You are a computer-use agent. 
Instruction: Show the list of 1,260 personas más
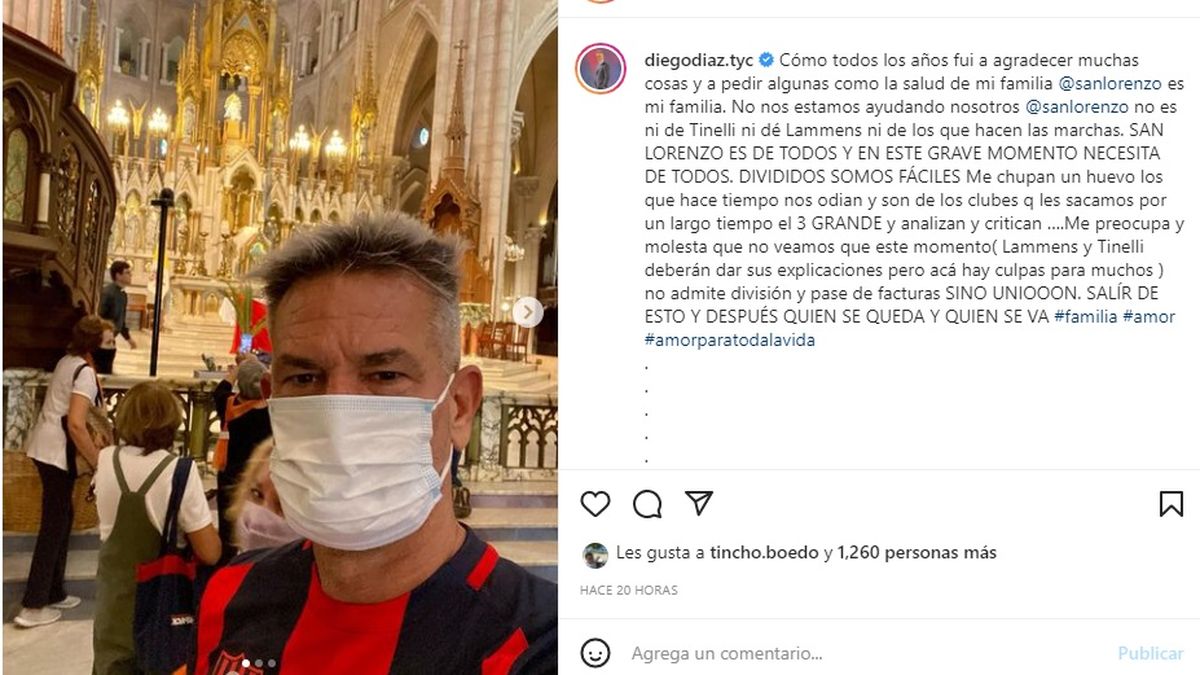coord(917,552)
